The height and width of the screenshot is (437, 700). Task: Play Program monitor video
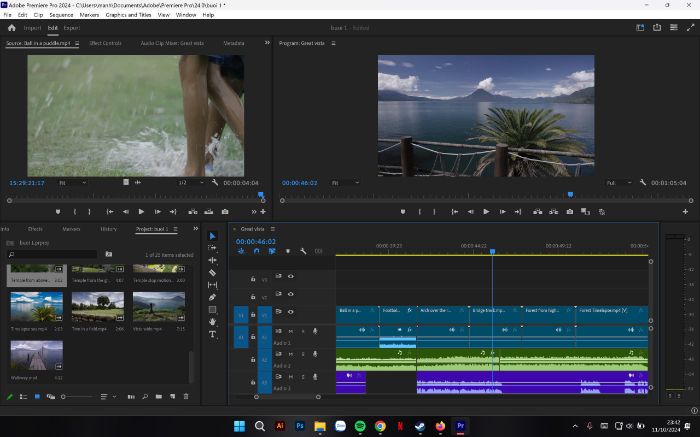tap(486, 212)
